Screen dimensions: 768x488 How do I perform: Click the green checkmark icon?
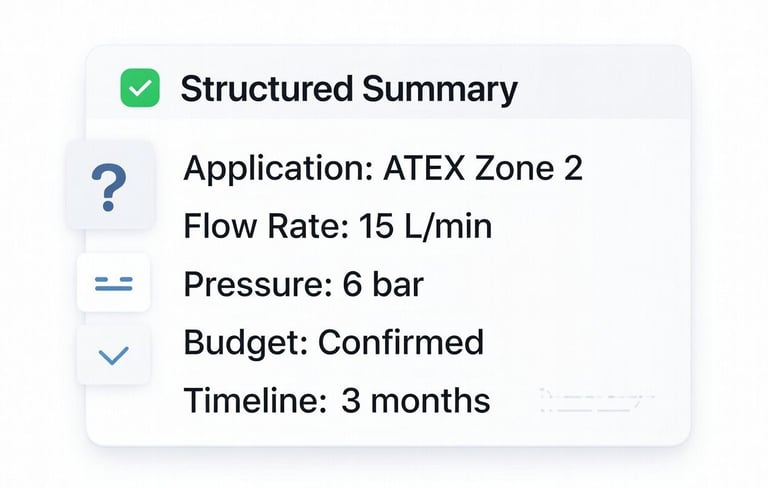140,88
